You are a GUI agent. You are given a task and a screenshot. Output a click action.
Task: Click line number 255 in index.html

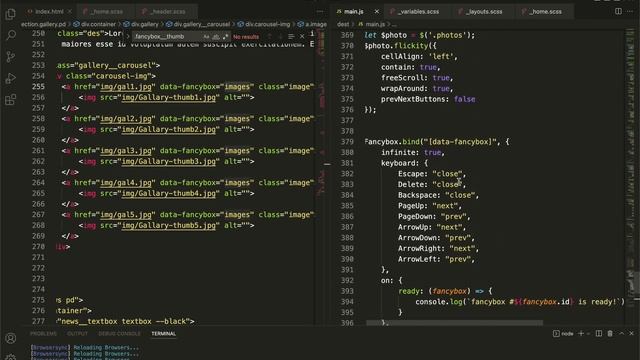coord(38,87)
